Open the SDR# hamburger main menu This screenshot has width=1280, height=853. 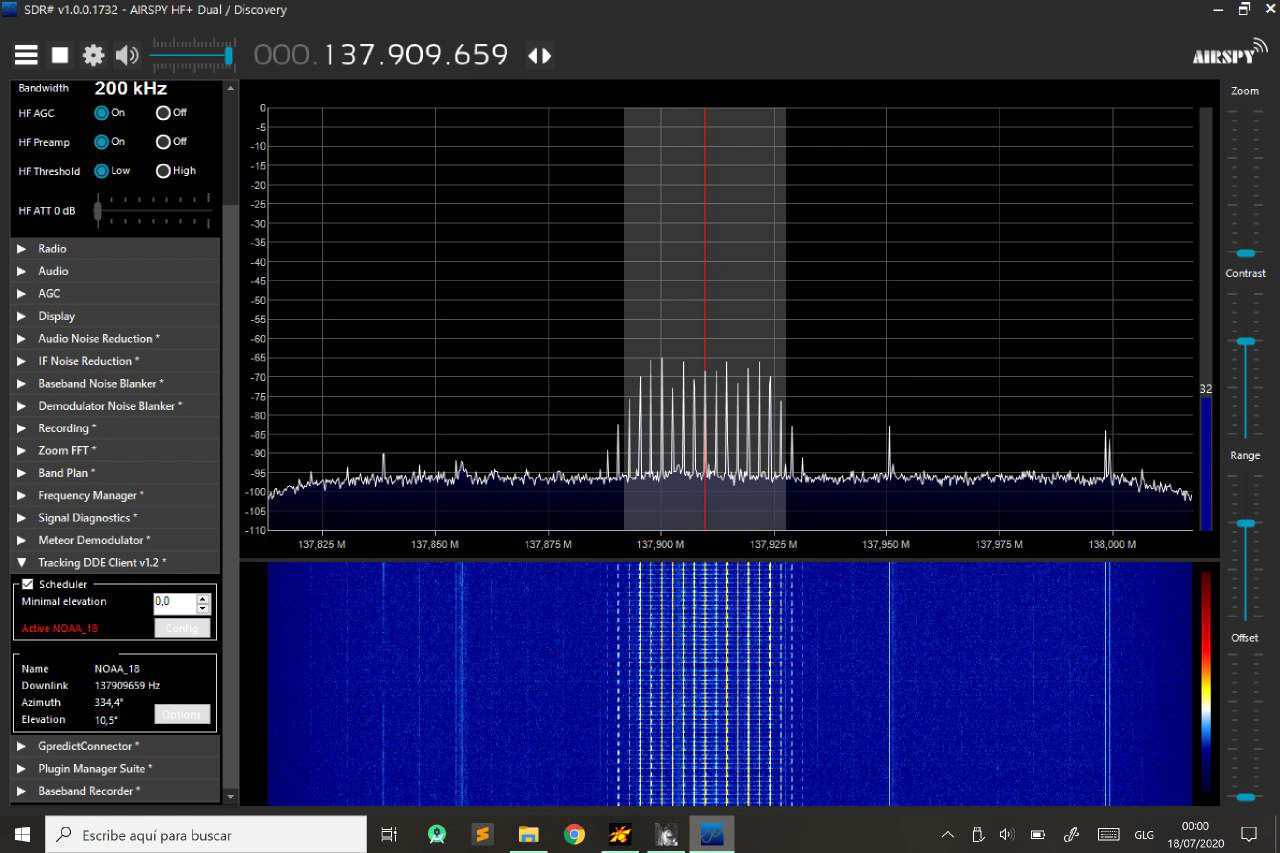[26, 55]
